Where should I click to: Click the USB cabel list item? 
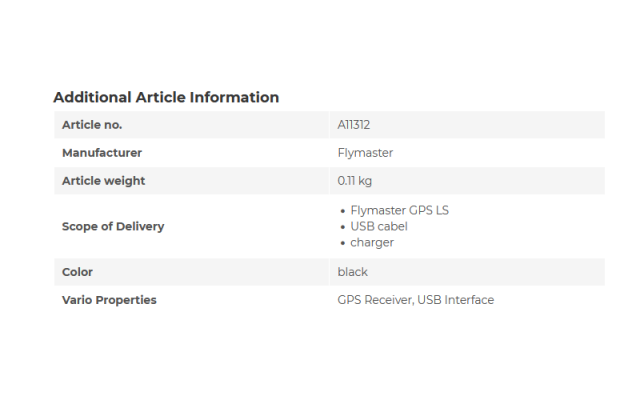[x=379, y=227]
